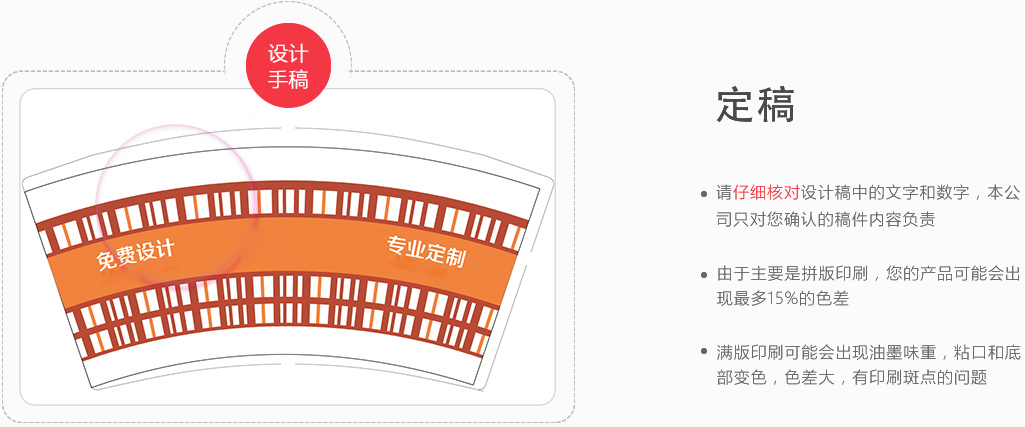This screenshot has width=1025, height=427.
Task: Click the 部变色，色差大，有印刷斑点的问题 line
Action: tap(852, 377)
